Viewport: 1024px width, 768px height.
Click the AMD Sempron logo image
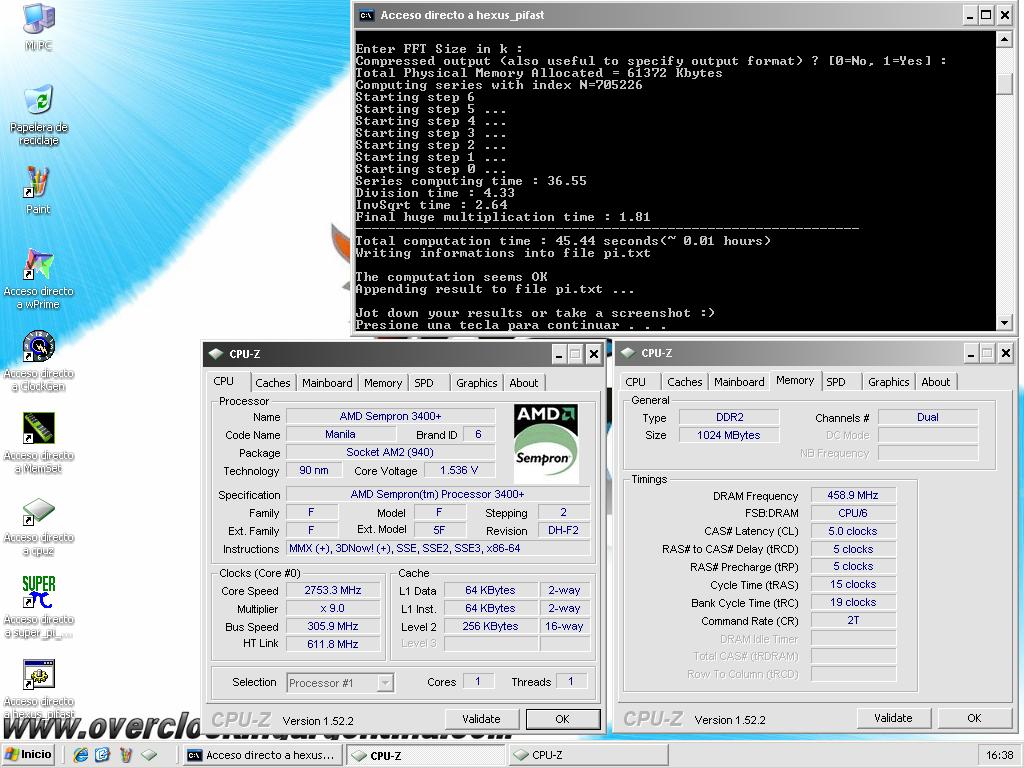pos(545,443)
